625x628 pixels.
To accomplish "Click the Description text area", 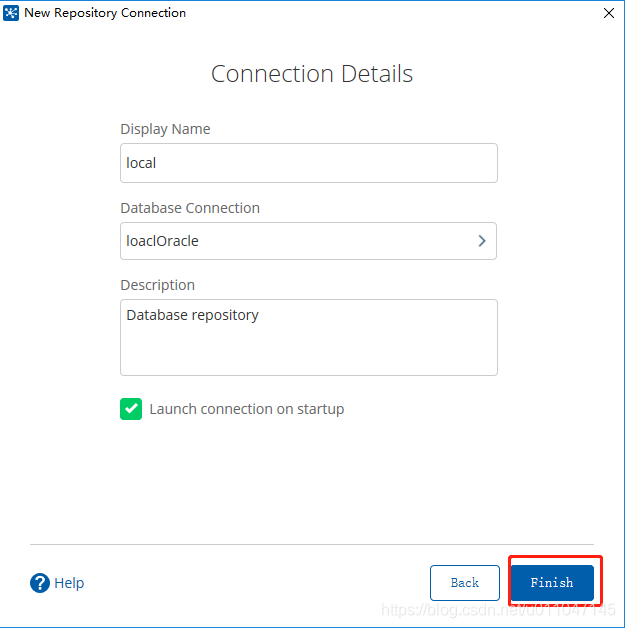I will pos(309,337).
